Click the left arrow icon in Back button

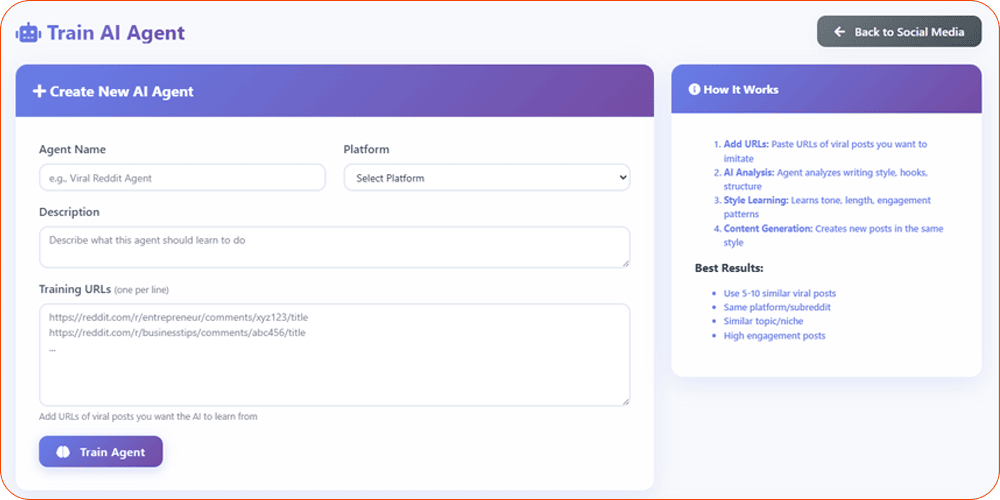[840, 32]
